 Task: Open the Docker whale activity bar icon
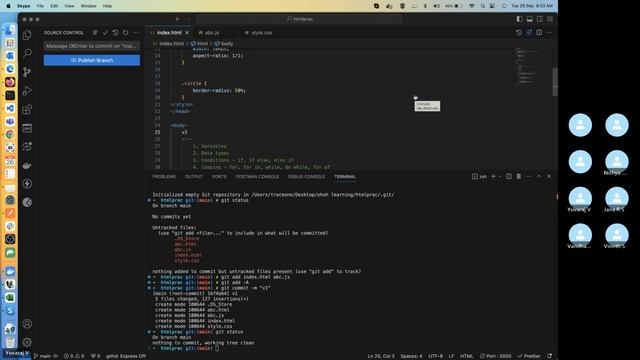[27, 165]
